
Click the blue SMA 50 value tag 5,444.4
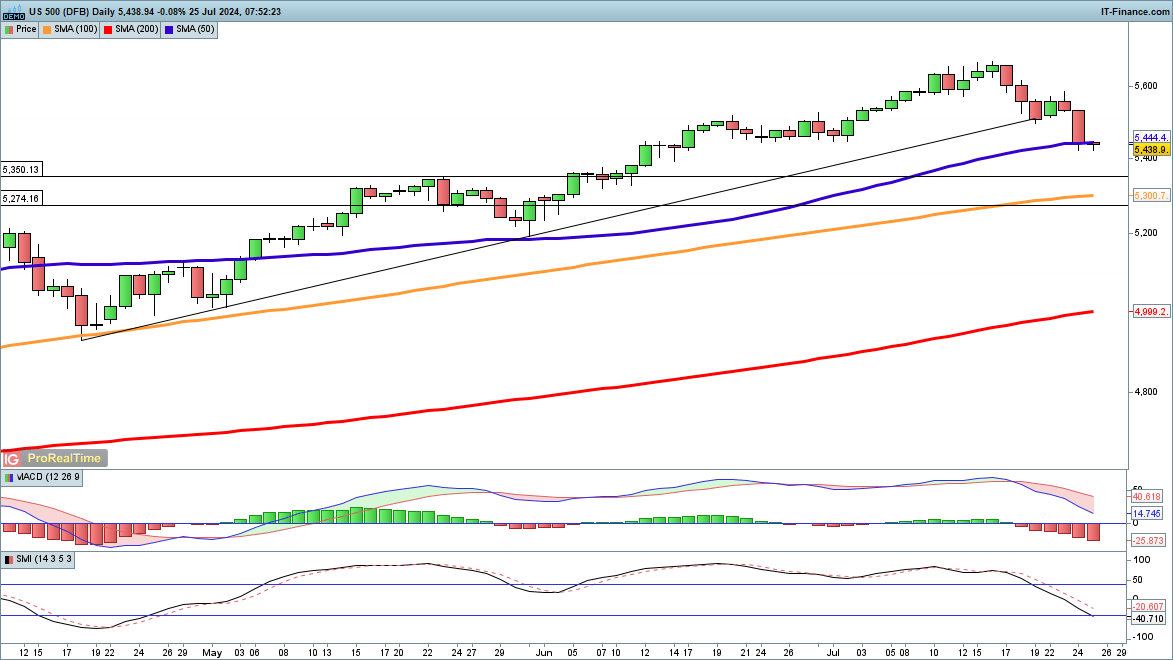click(1150, 136)
